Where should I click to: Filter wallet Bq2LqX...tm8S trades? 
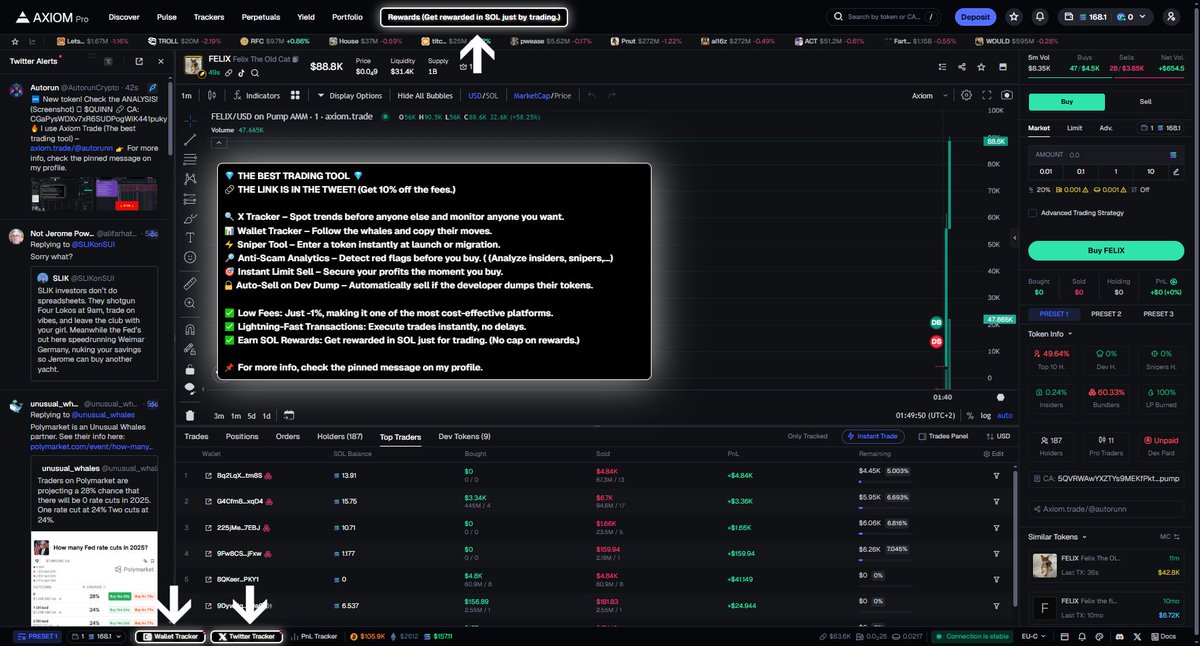tap(996, 475)
